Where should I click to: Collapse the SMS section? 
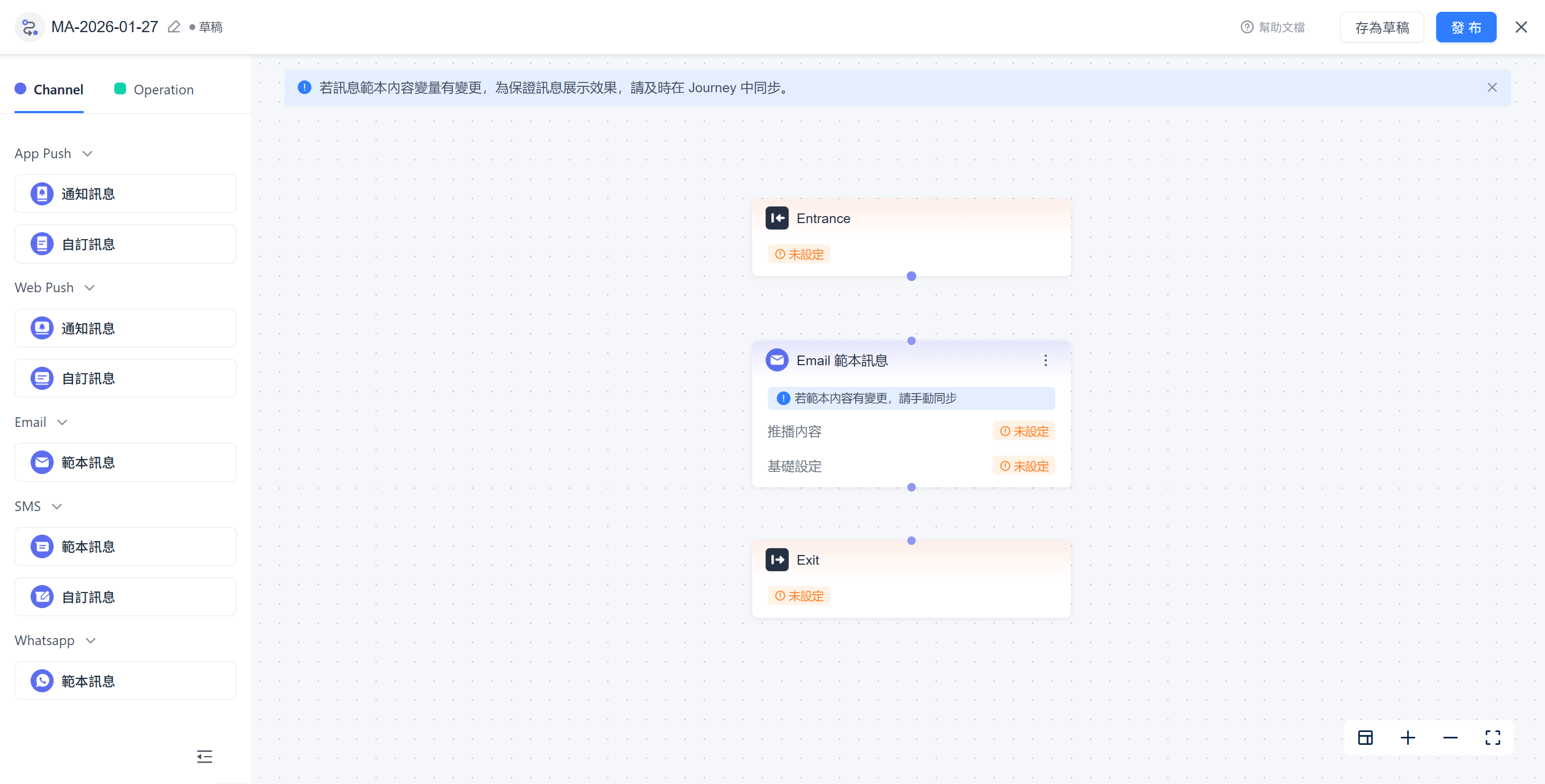pos(57,506)
